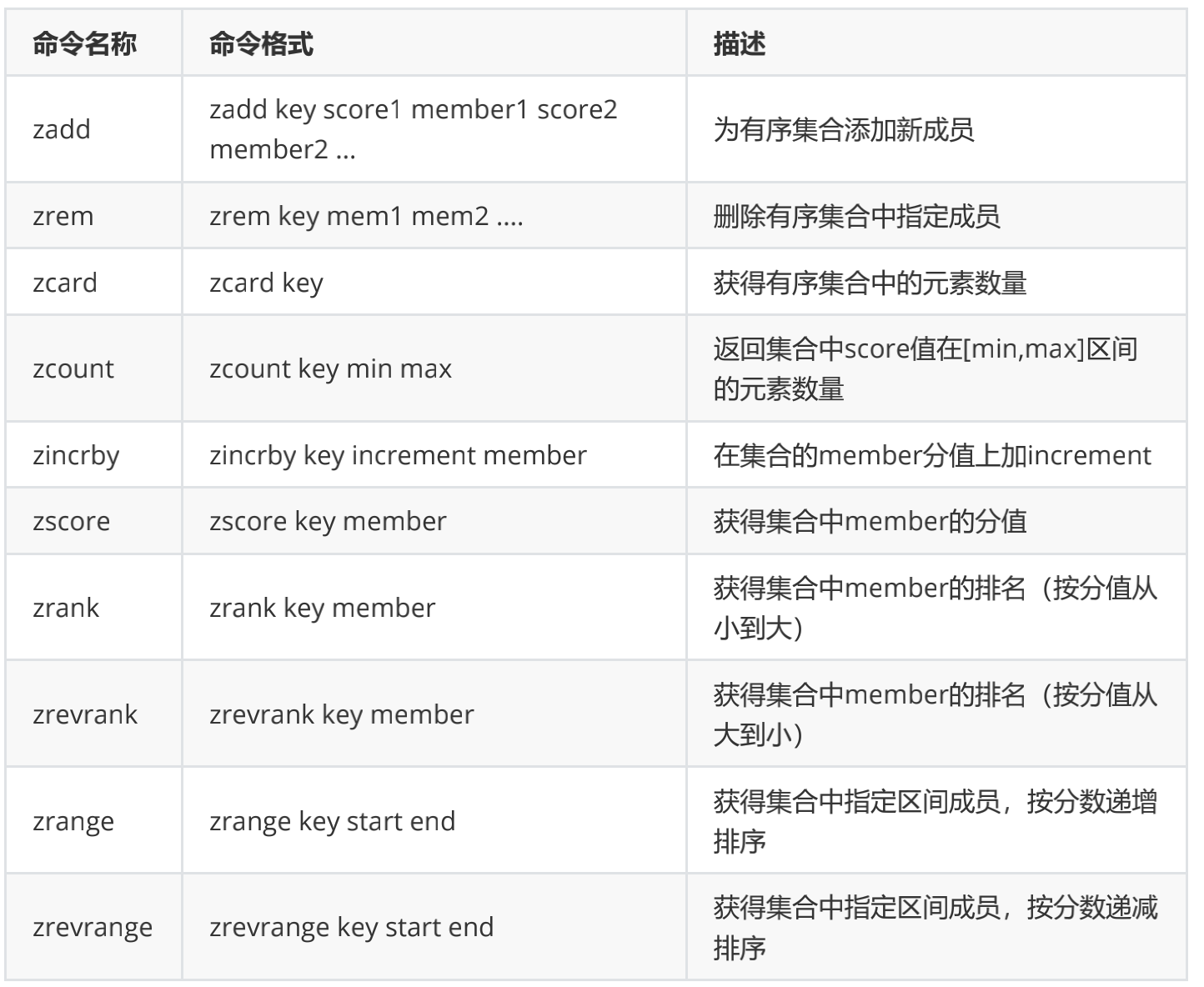Select the zrevrank key member format cell

click(x=434, y=714)
